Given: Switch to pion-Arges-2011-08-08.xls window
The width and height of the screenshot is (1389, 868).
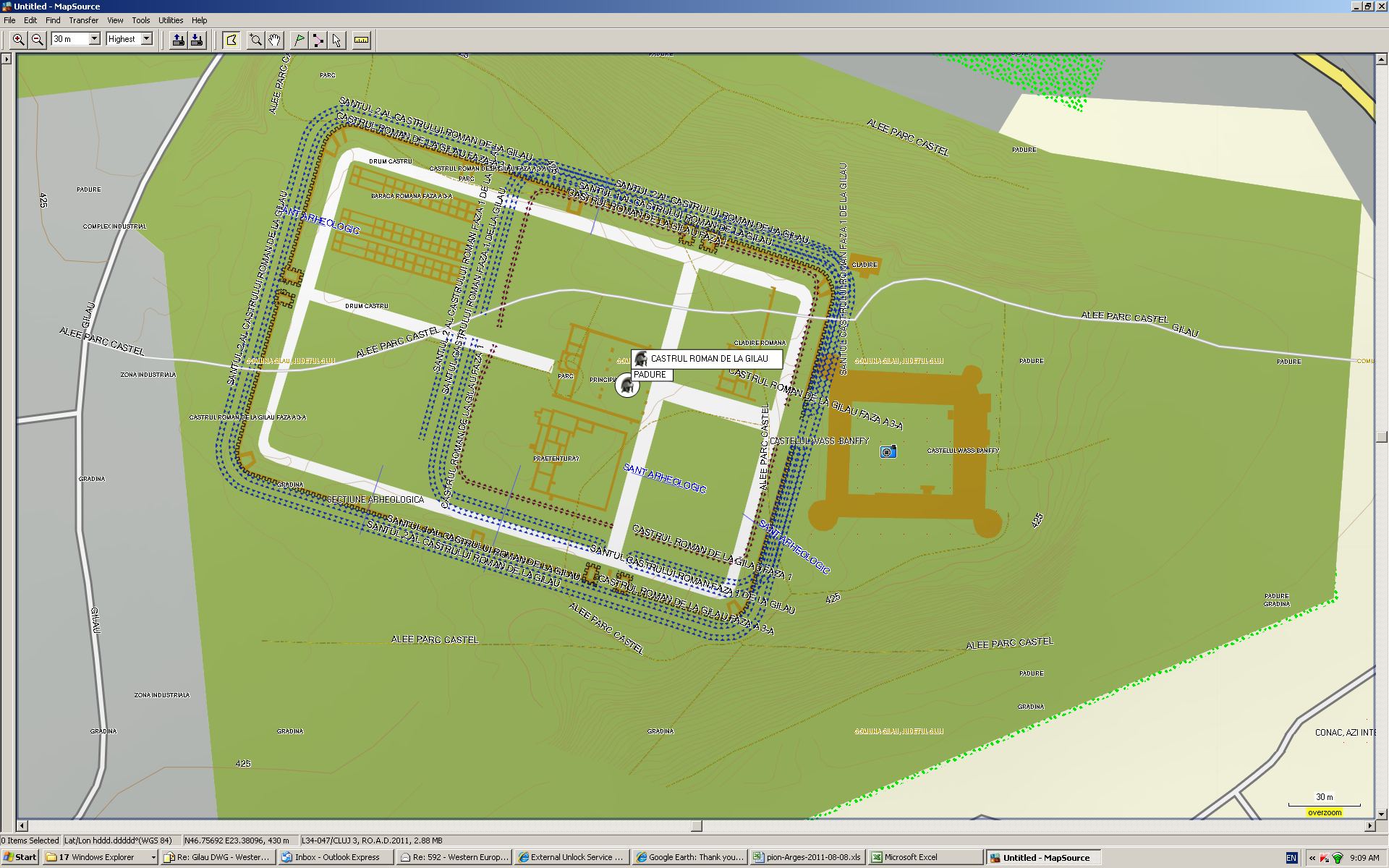Looking at the screenshot, I should 807,857.
